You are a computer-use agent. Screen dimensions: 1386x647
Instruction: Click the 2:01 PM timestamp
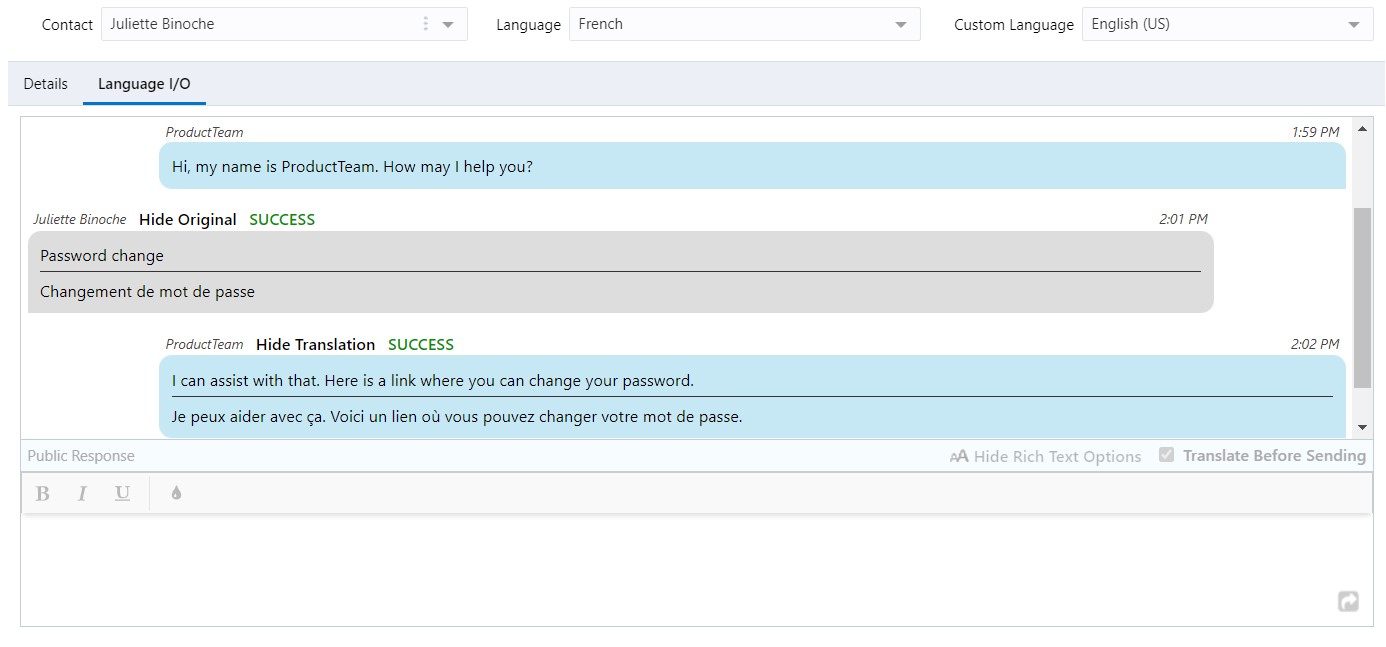pos(1183,219)
